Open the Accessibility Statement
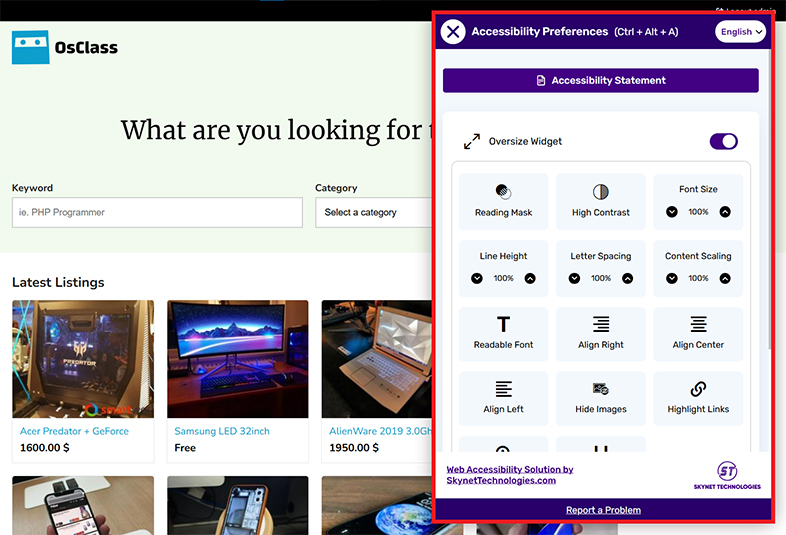The height and width of the screenshot is (535, 786). pos(601,80)
